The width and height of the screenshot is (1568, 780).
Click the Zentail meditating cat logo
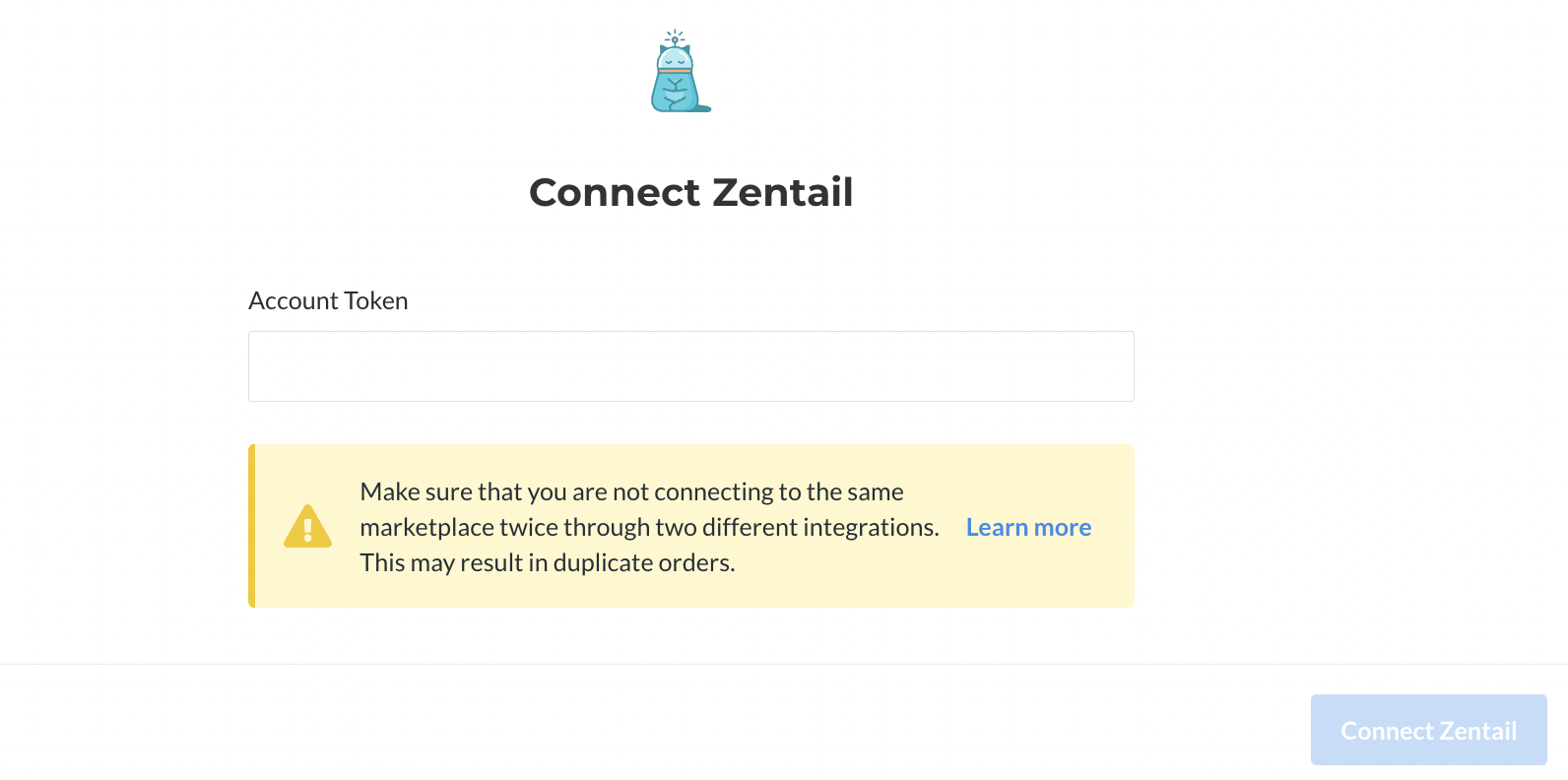tap(680, 71)
